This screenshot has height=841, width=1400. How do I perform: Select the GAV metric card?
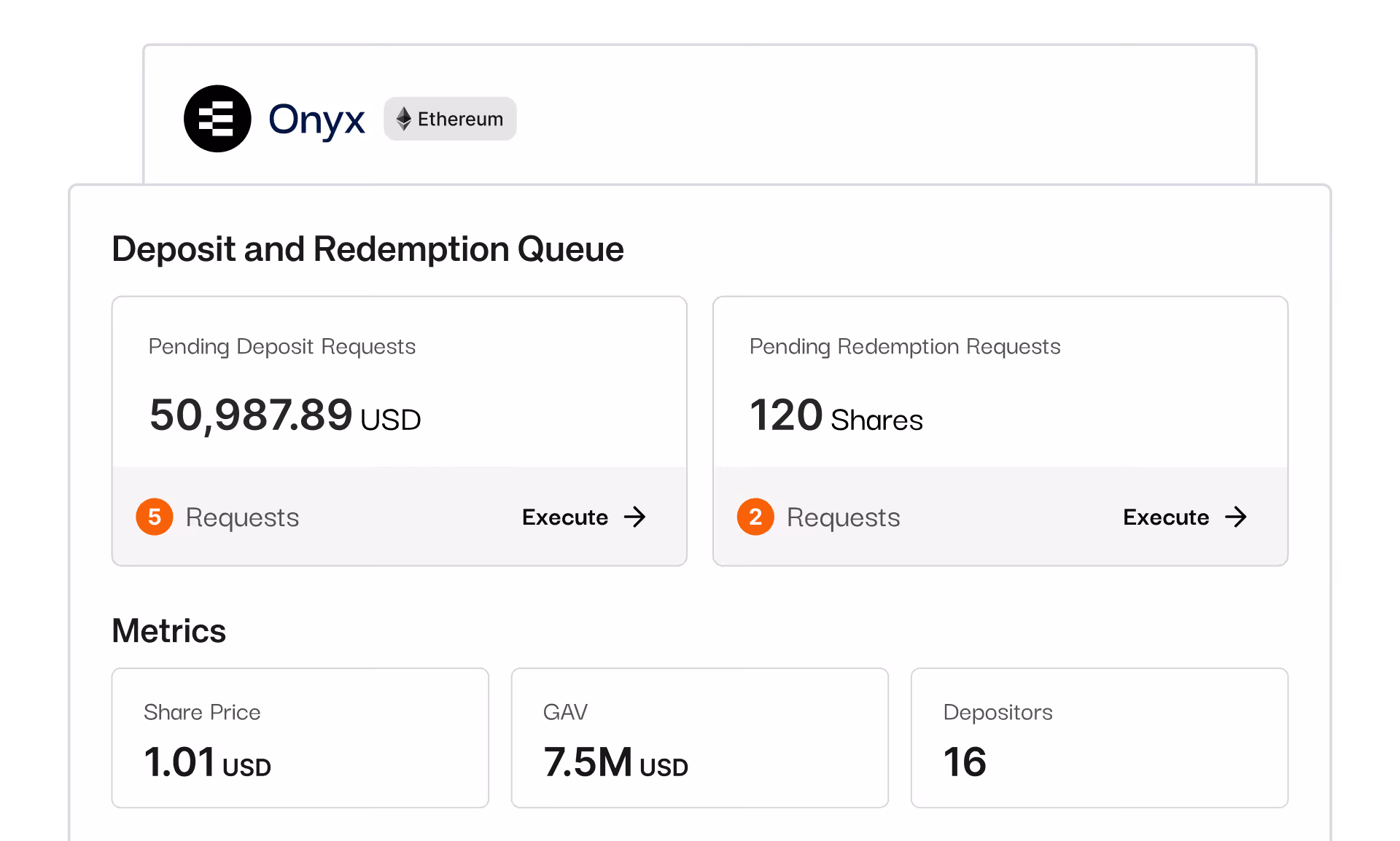(x=699, y=737)
